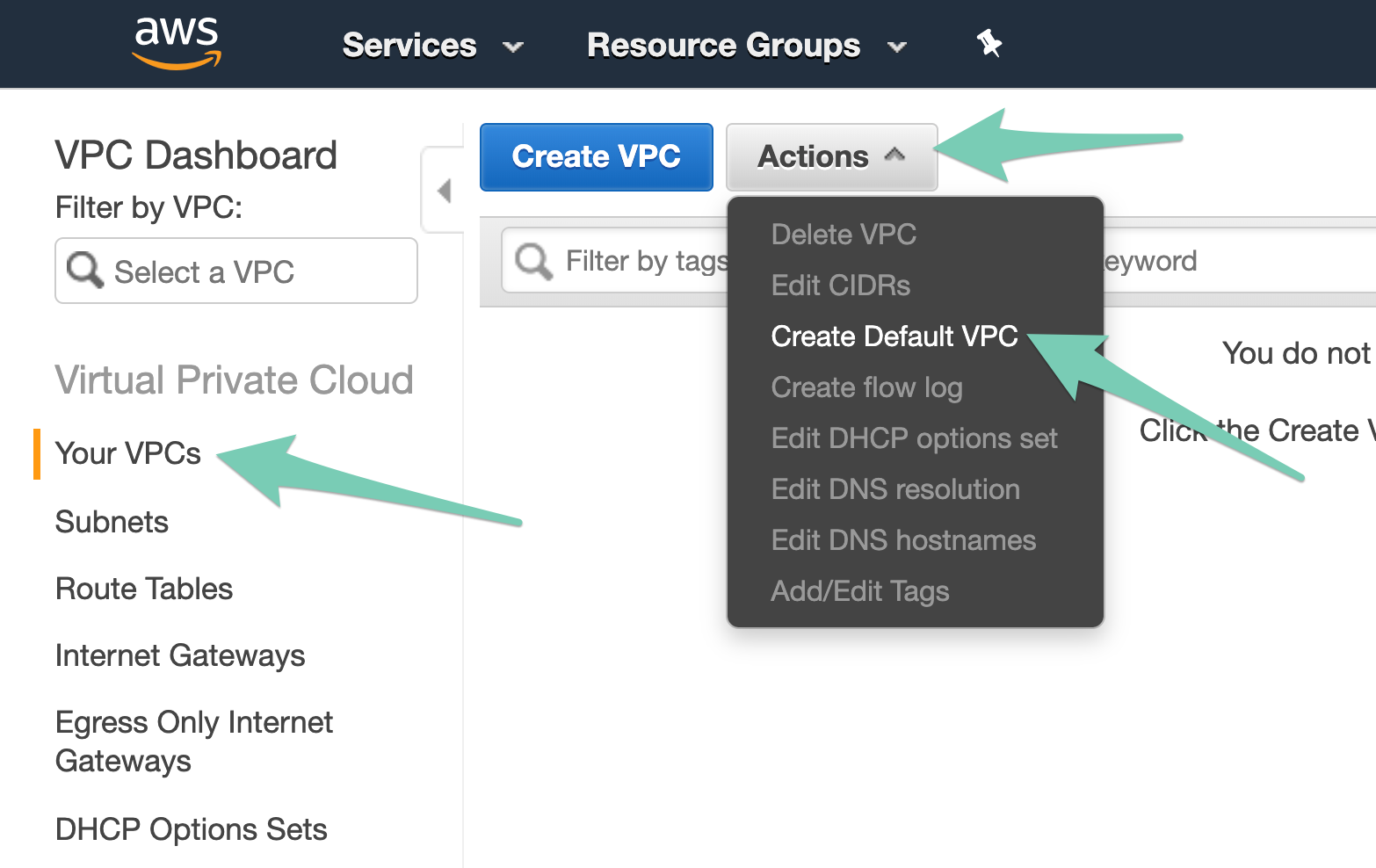1376x868 pixels.
Task: Open Subnets in the sidebar
Action: click(x=112, y=522)
